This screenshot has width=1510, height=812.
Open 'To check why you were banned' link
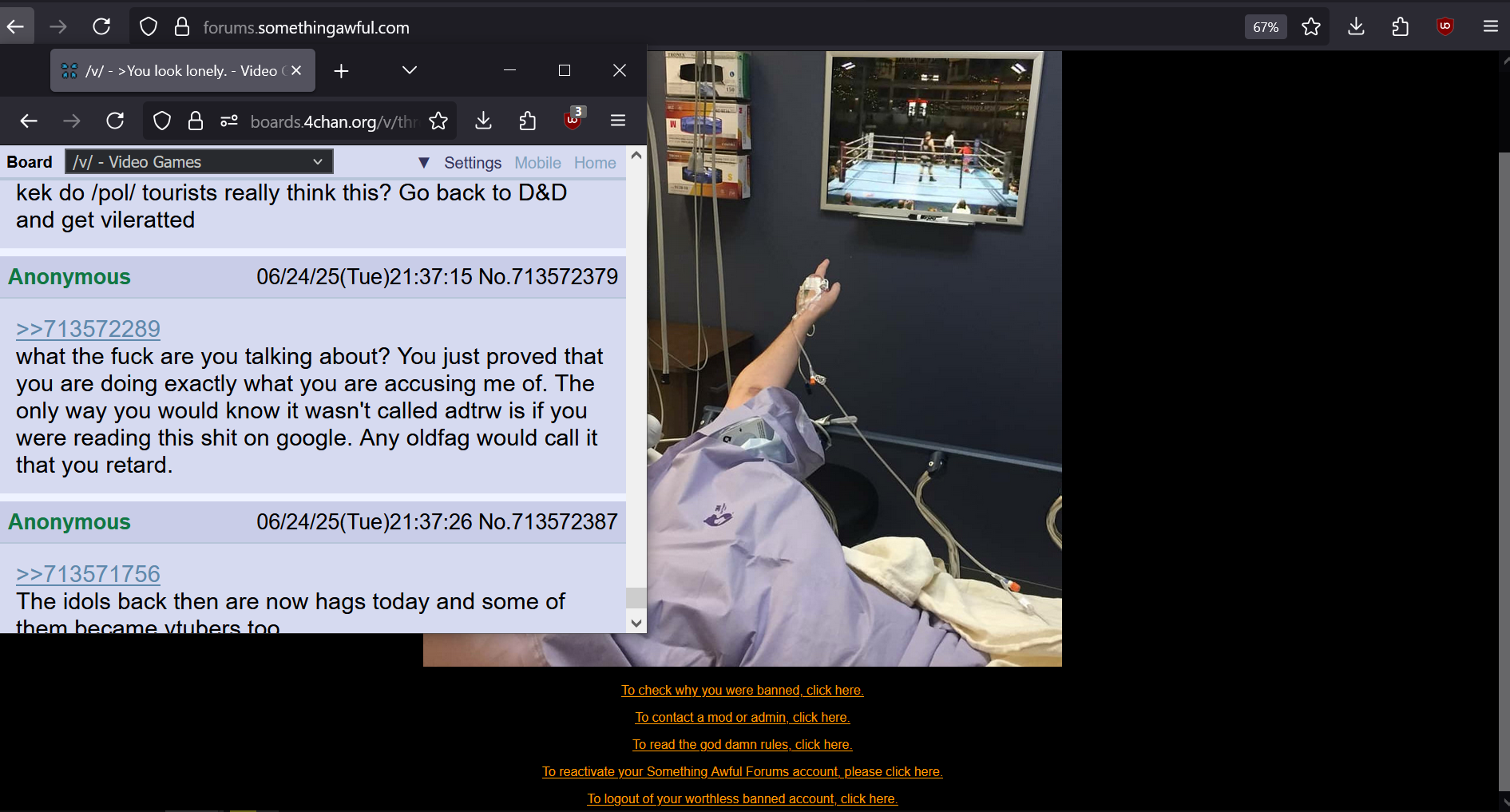743,691
